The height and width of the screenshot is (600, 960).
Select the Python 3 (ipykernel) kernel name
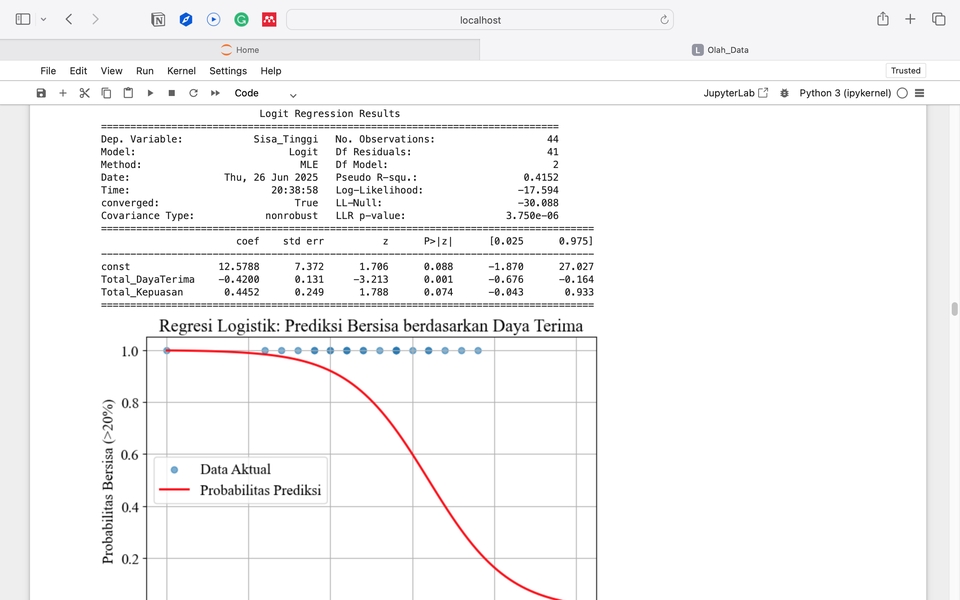point(845,93)
